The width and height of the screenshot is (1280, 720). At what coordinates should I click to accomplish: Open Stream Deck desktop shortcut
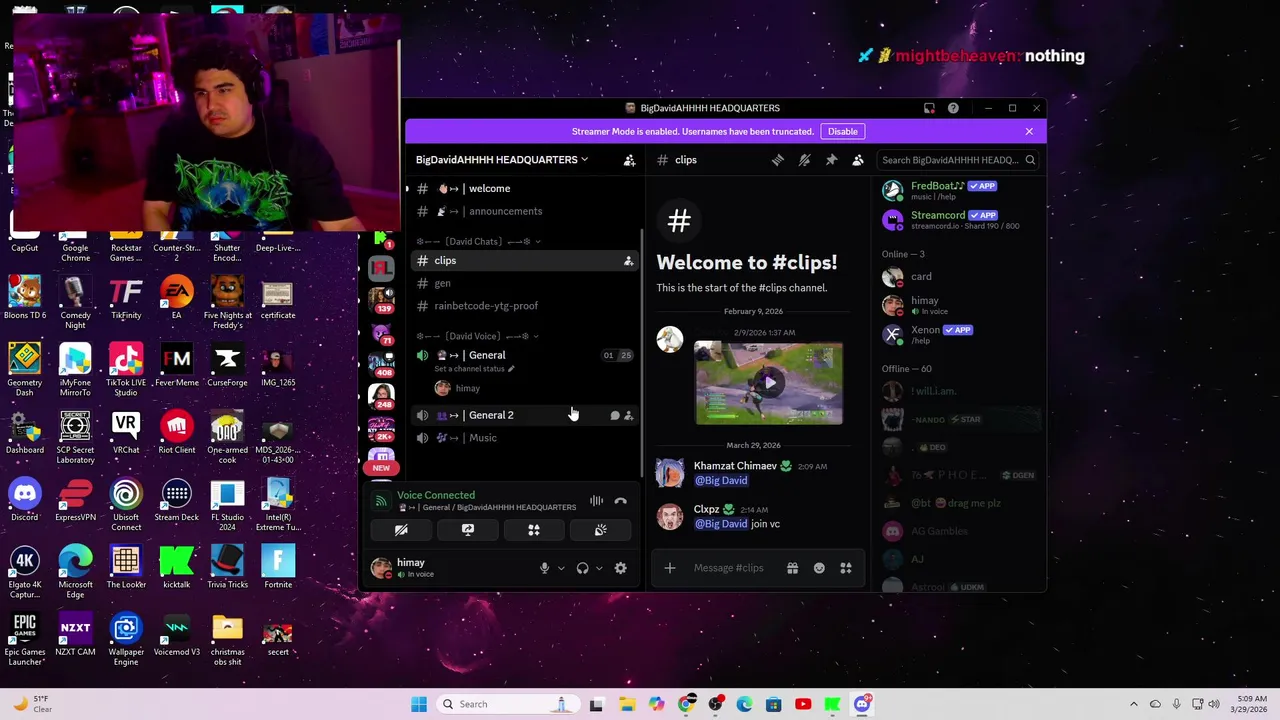coord(177,501)
